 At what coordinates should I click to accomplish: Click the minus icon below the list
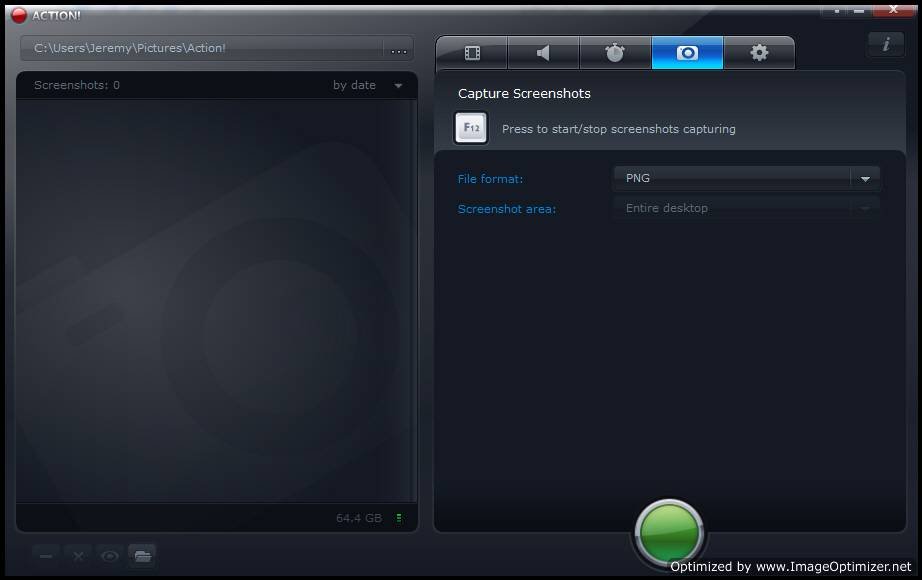coord(46,556)
